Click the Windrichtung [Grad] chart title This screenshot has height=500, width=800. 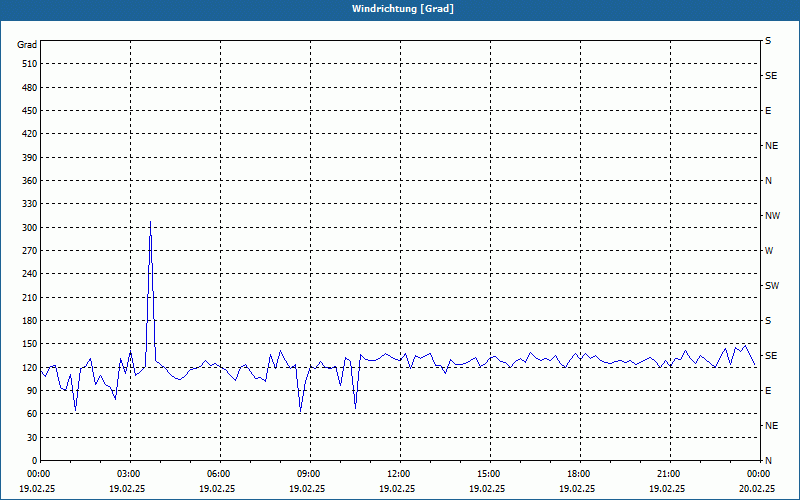click(403, 9)
